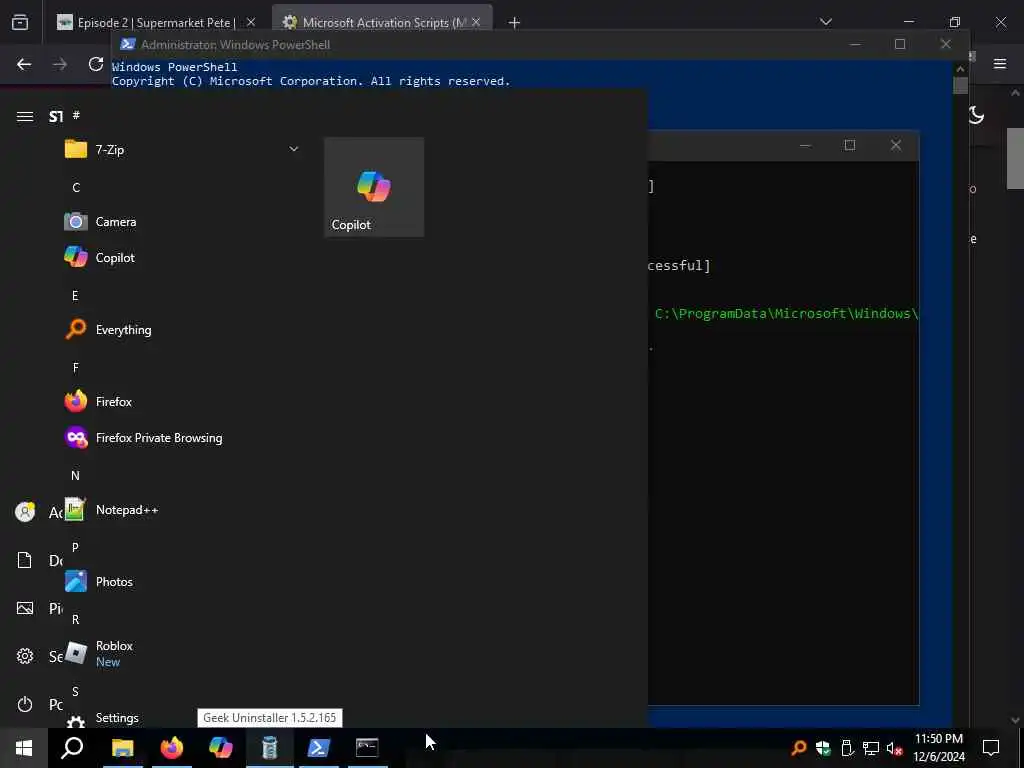Jump to letter N section header
Image resolution: width=1024 pixels, height=768 pixels.
pos(75,475)
